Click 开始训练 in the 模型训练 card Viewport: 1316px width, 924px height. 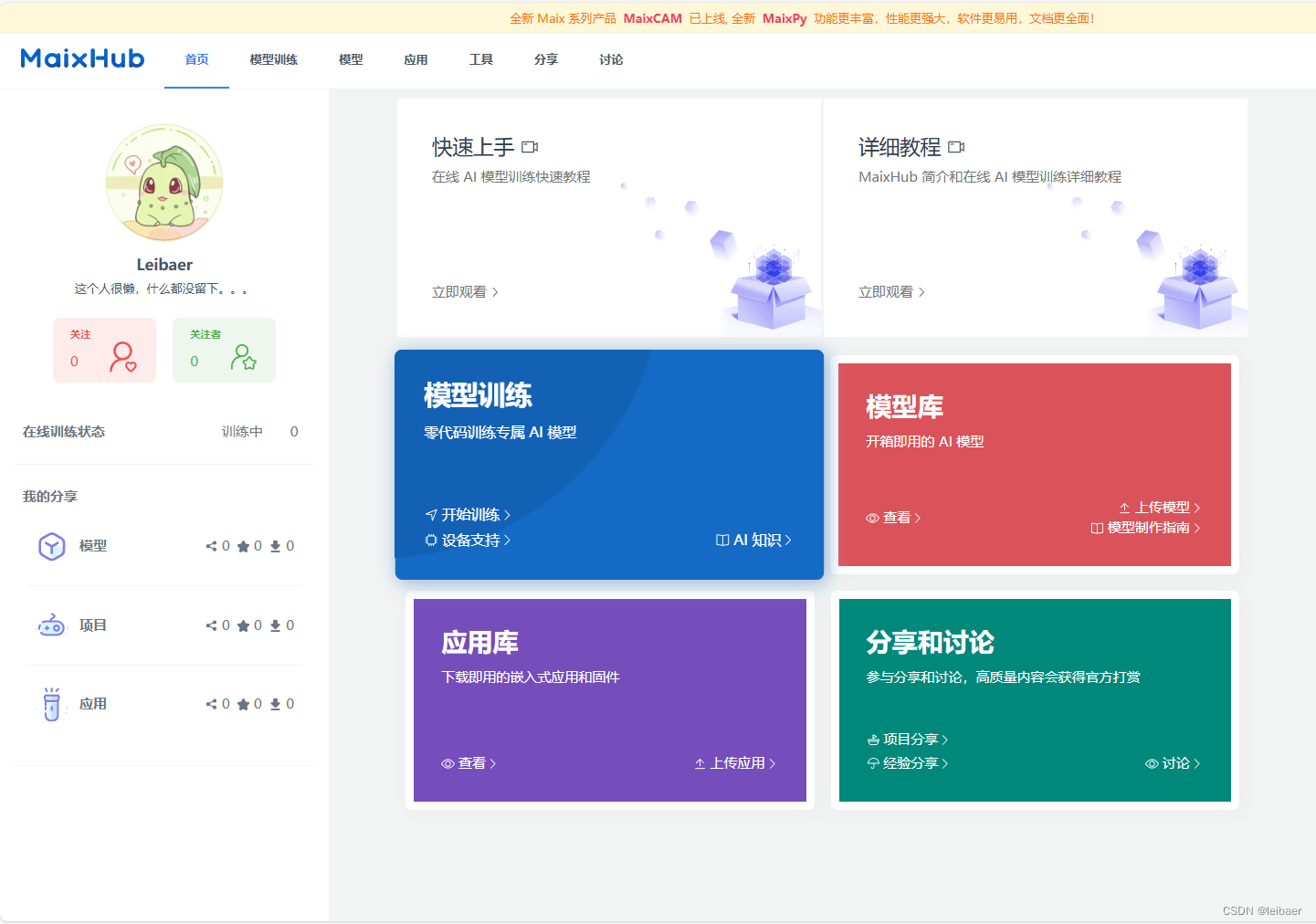(x=468, y=515)
